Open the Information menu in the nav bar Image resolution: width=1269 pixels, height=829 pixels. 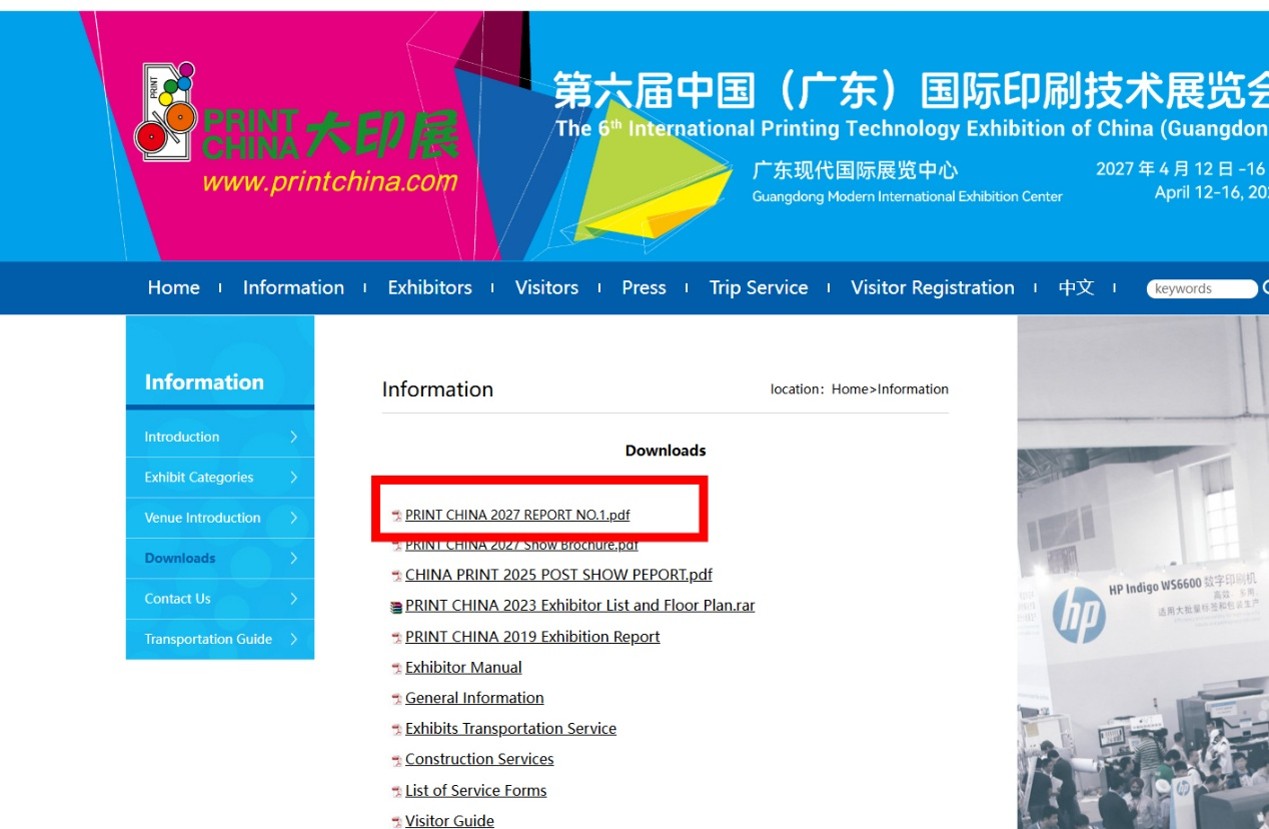tap(293, 288)
